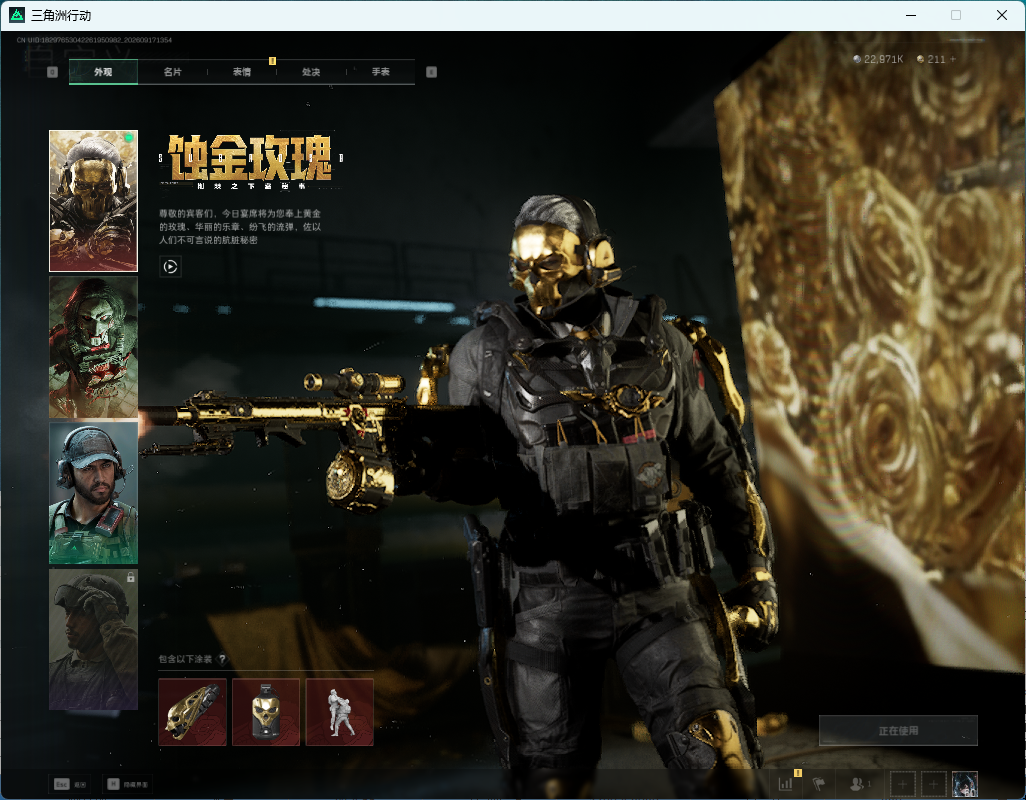Open the help icon beside 包含以下涂装
Screen dimensions: 1026x800
[222, 659]
